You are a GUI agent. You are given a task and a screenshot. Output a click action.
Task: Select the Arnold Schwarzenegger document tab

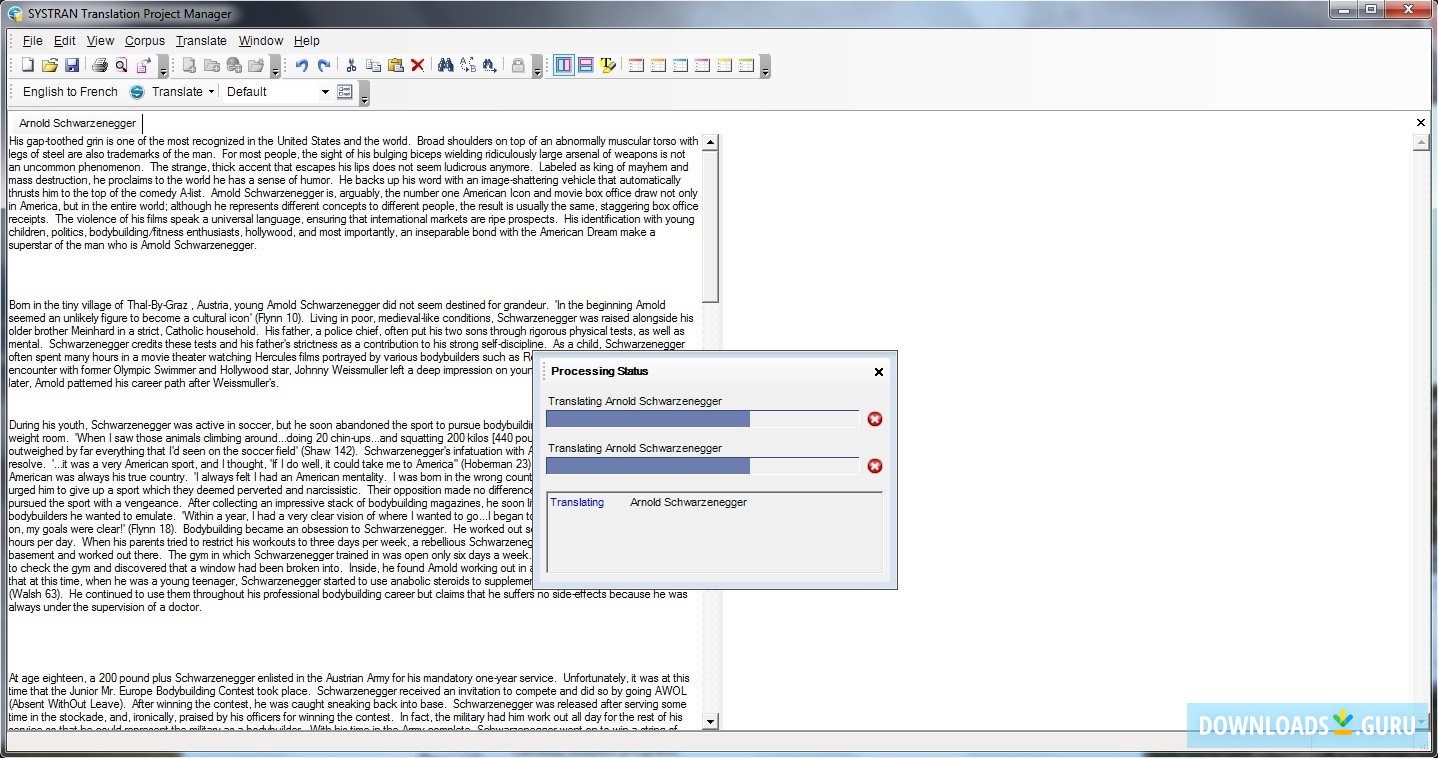(x=77, y=123)
